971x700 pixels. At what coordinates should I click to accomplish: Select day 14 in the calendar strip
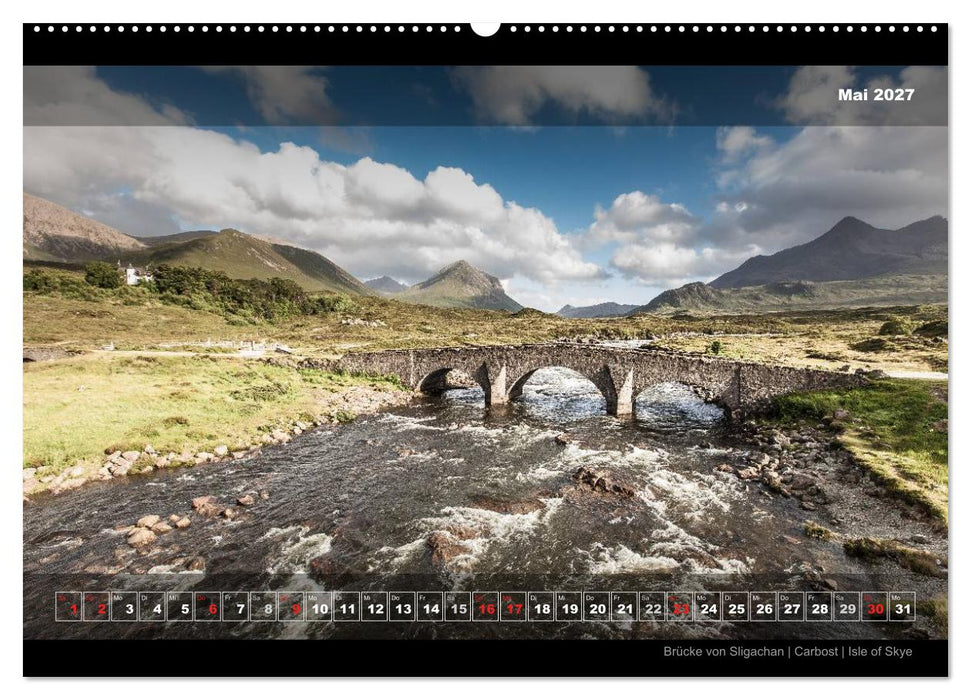[430, 606]
